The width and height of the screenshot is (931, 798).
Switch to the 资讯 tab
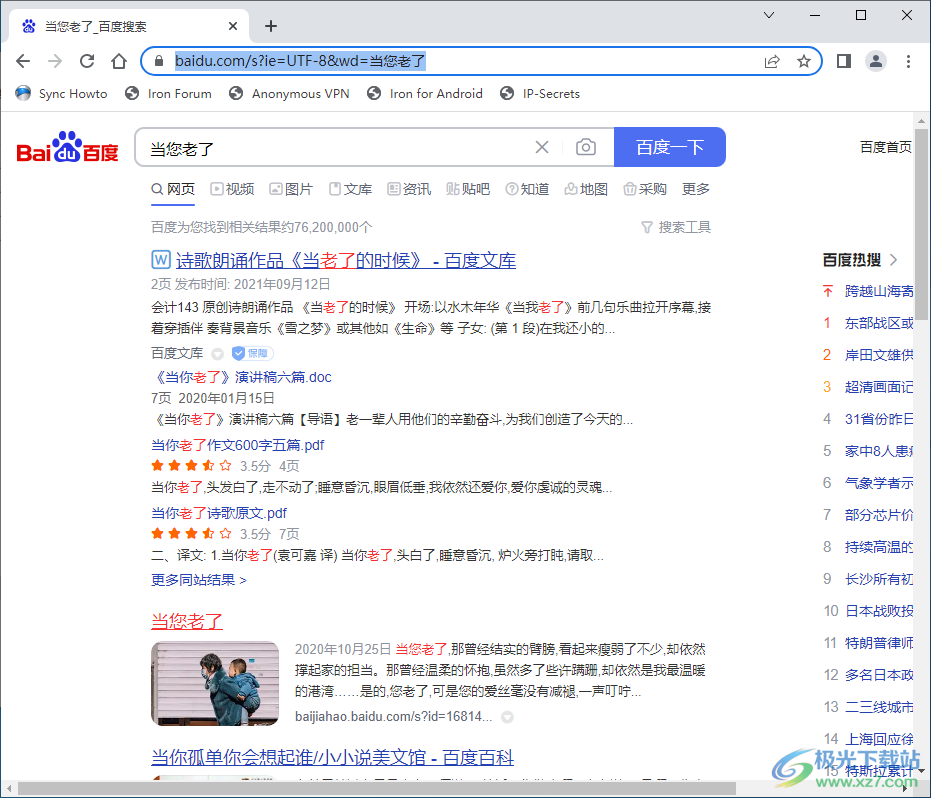[x=409, y=189]
